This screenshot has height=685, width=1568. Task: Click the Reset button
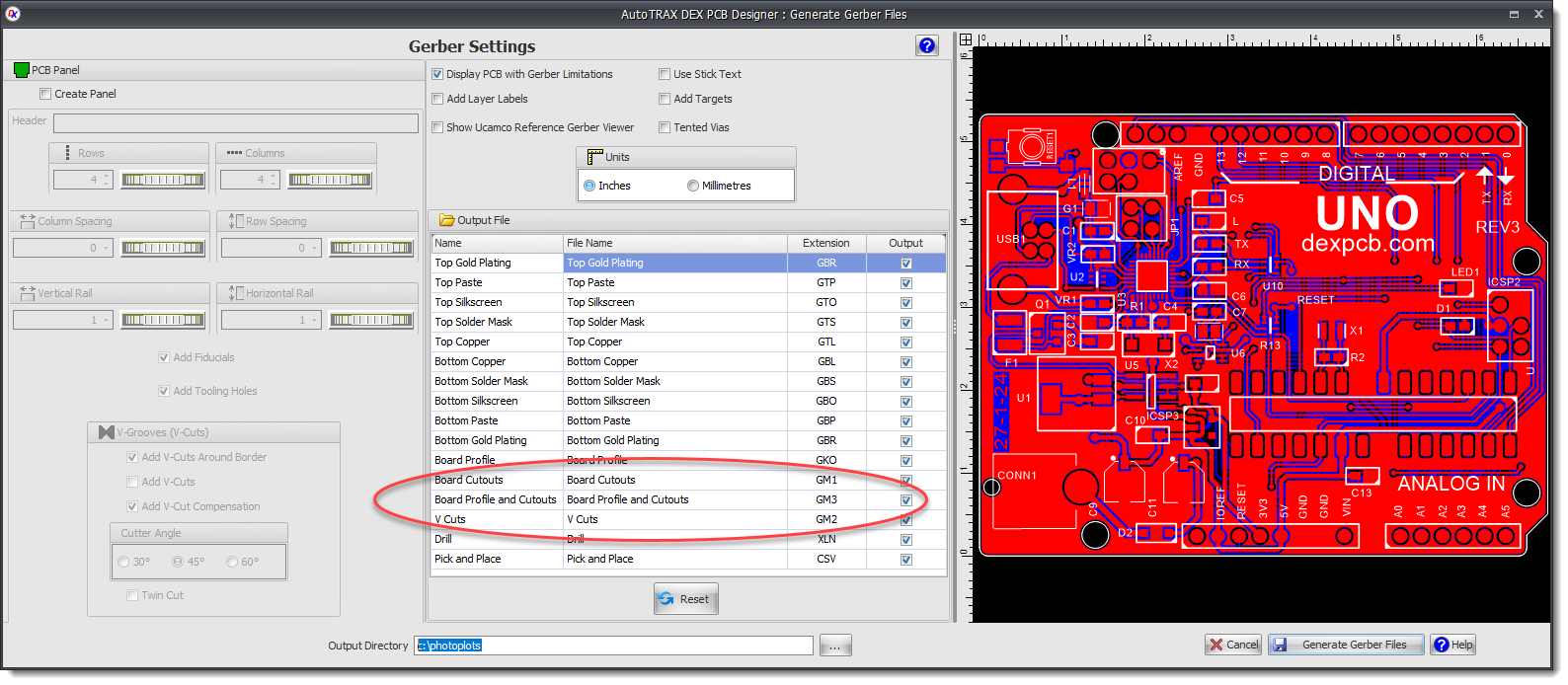685,599
